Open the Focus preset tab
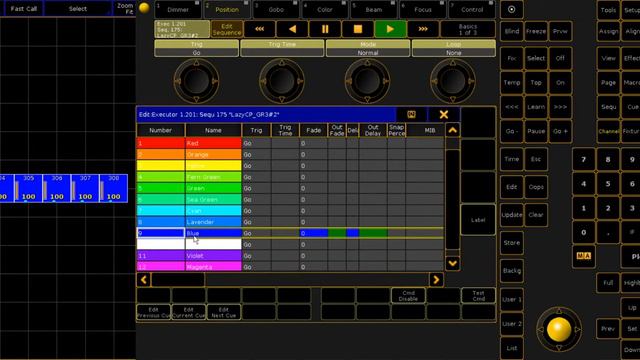Image resolution: width=640 pixels, height=360 pixels. [423, 9]
